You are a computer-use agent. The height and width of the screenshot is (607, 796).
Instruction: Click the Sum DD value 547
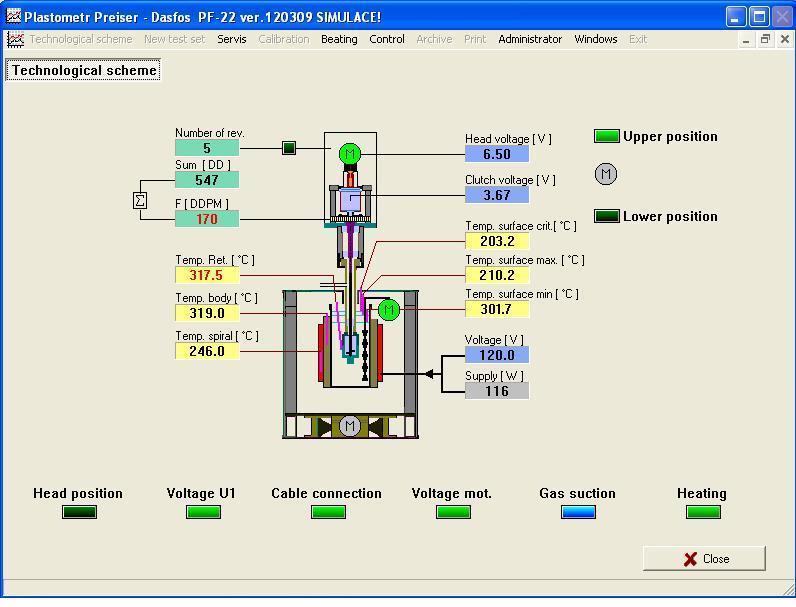pos(207,180)
